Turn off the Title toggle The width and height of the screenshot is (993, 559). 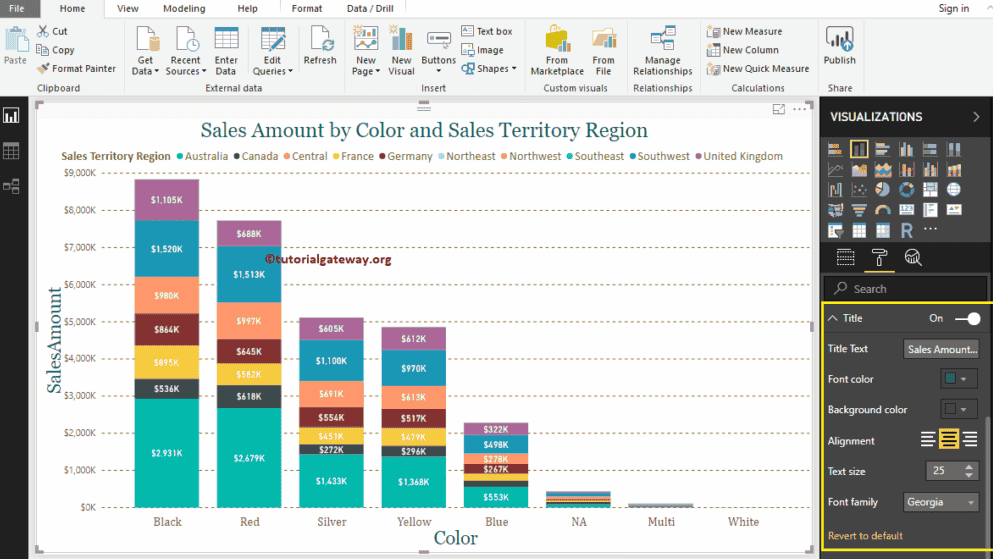[966, 318]
